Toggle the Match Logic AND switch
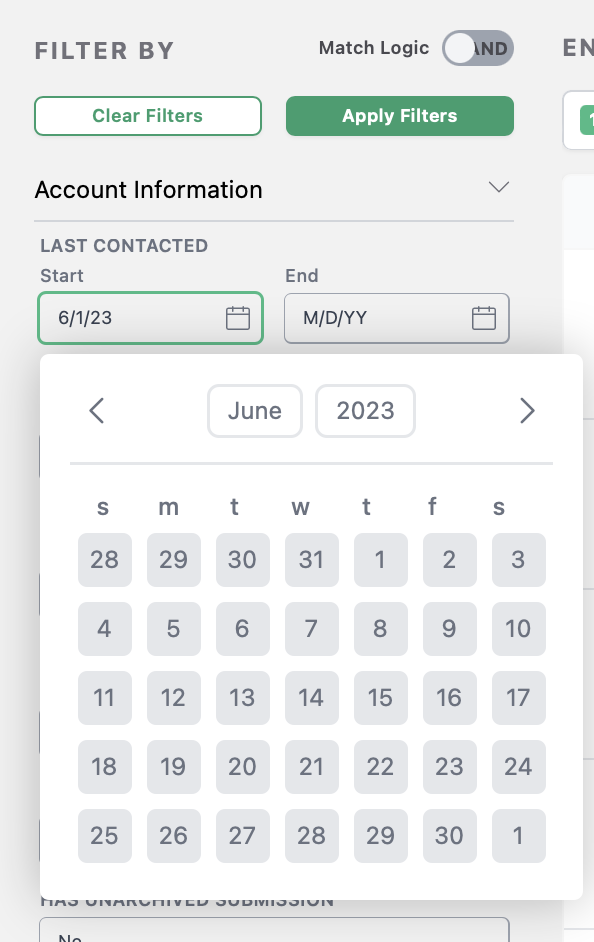 coord(478,48)
